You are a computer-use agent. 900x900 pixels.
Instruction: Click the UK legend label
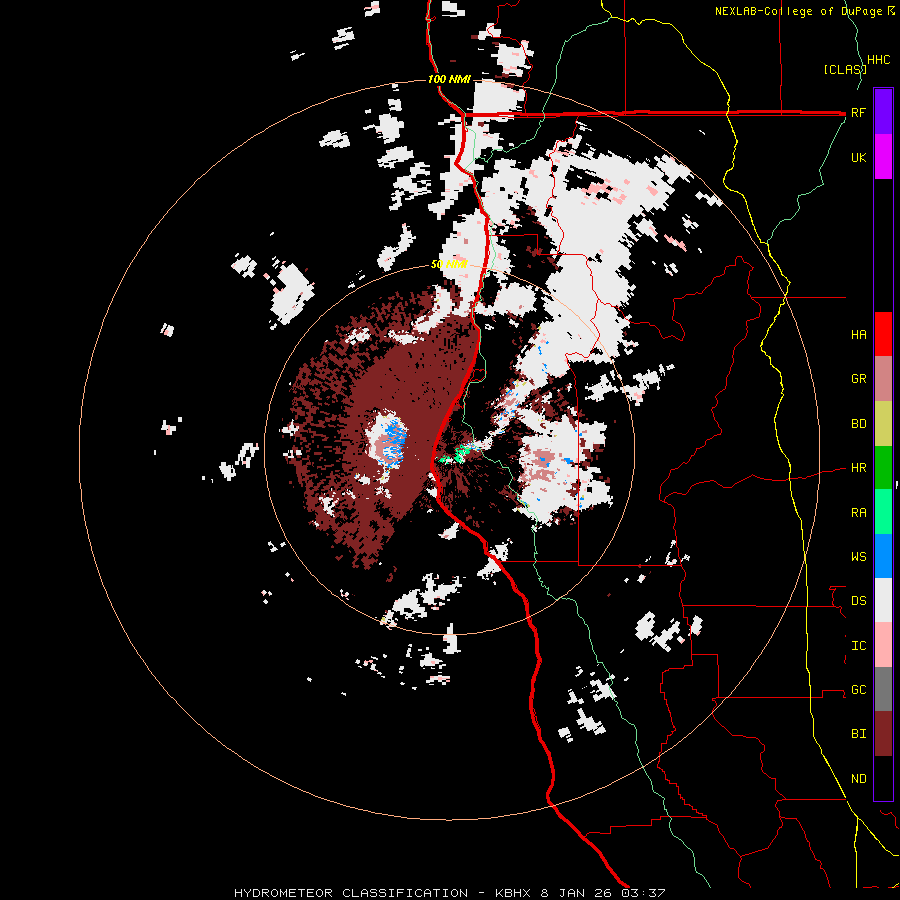pyautogui.click(x=858, y=157)
